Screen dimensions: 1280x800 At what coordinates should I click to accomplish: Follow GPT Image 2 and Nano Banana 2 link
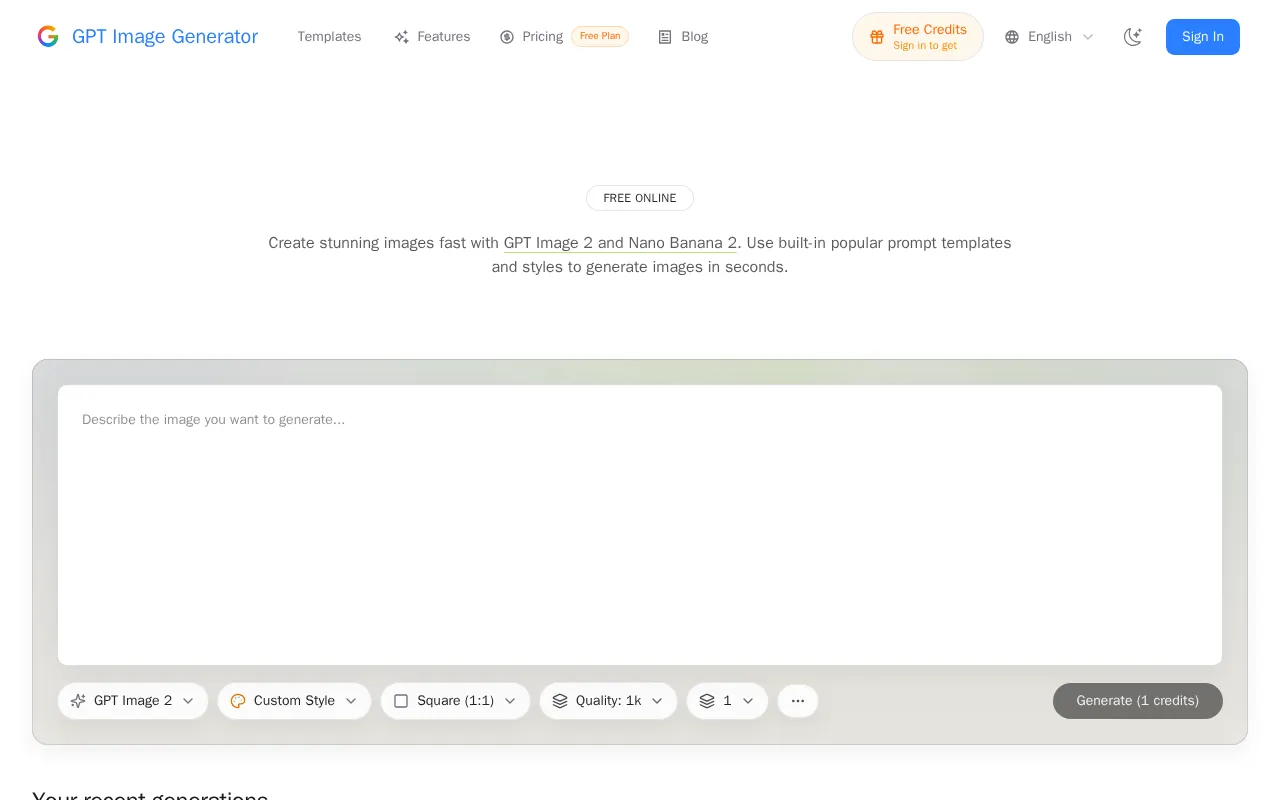pos(620,243)
